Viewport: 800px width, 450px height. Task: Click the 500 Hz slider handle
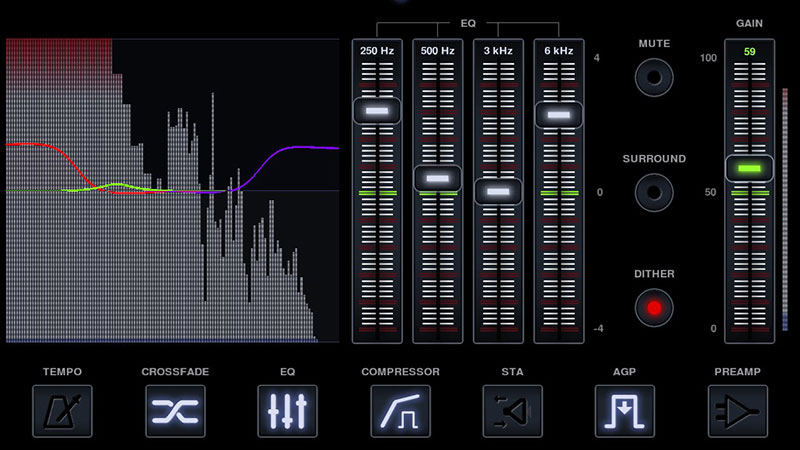click(x=437, y=178)
